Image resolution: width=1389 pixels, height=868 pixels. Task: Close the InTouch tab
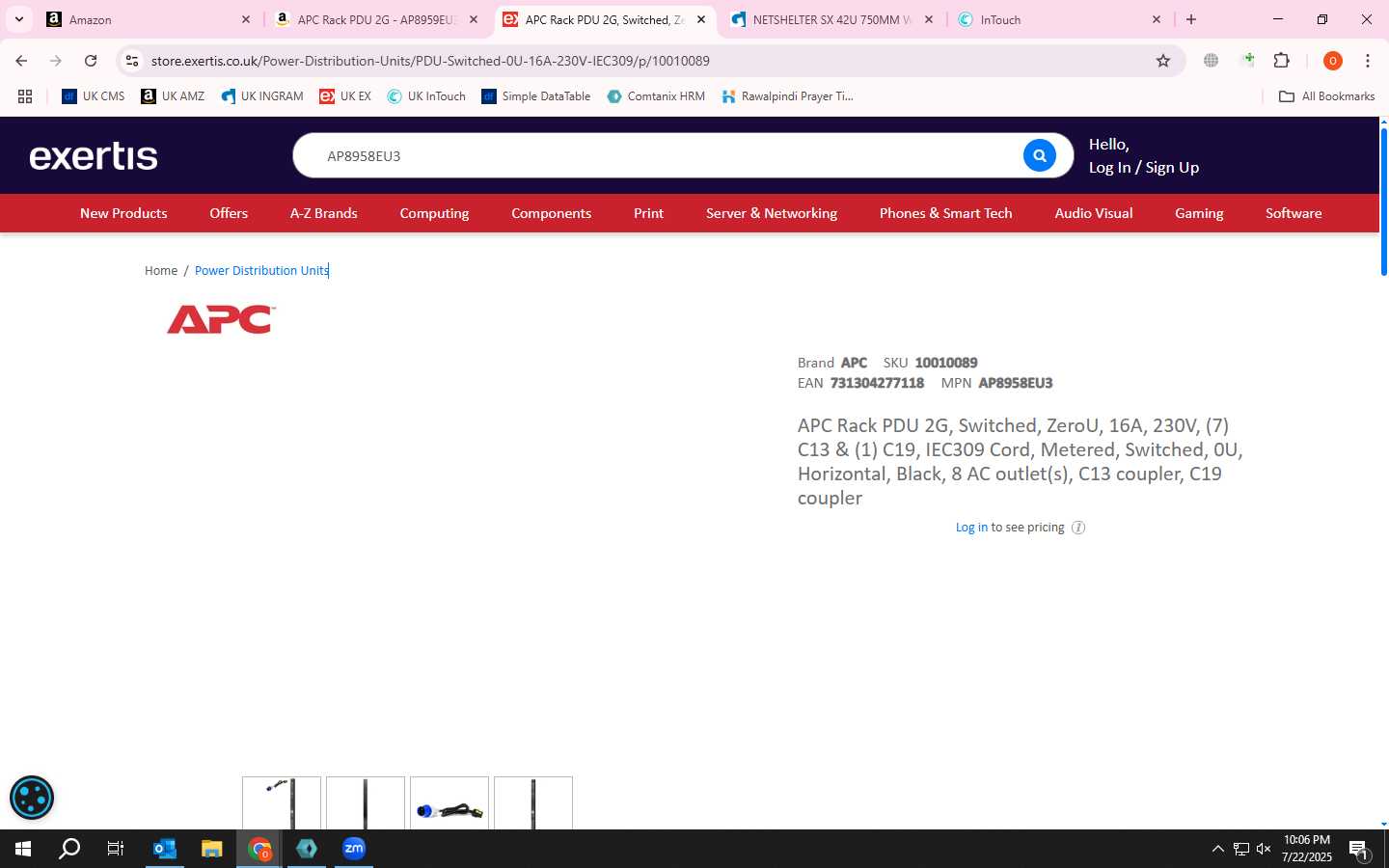(1157, 19)
